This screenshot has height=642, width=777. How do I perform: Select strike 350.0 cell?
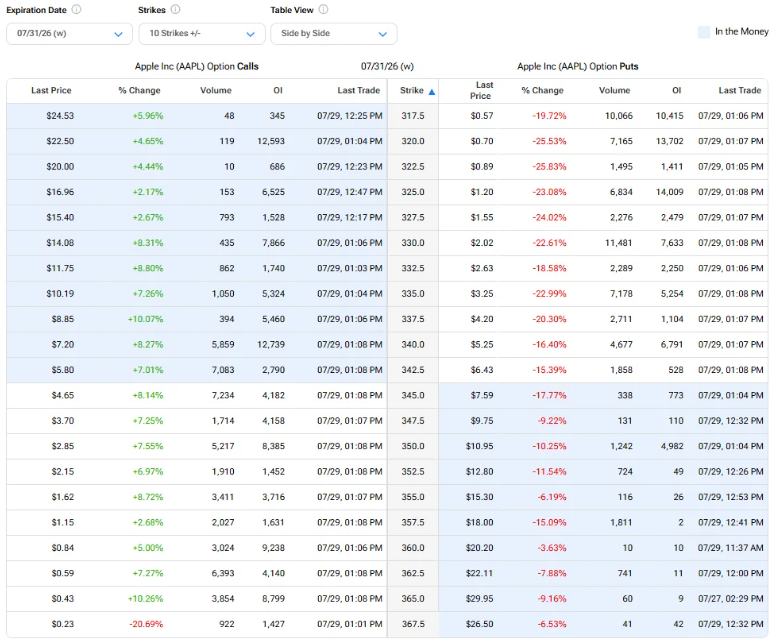[413, 446]
